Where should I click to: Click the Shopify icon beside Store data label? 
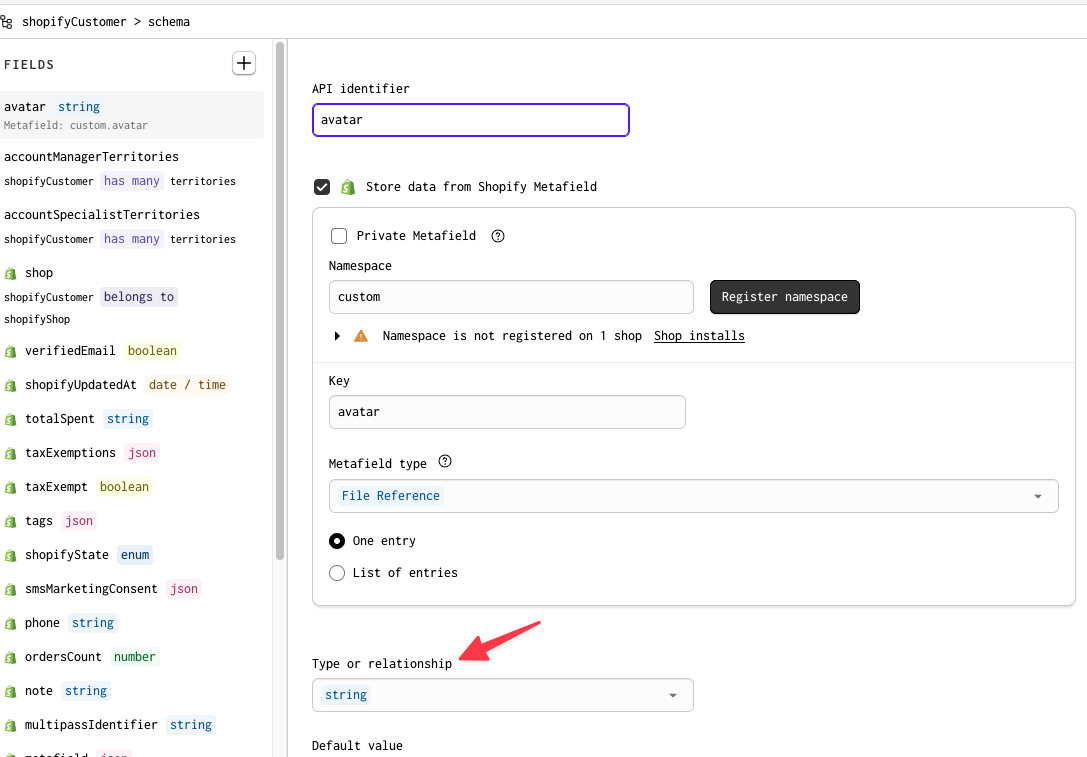click(348, 187)
